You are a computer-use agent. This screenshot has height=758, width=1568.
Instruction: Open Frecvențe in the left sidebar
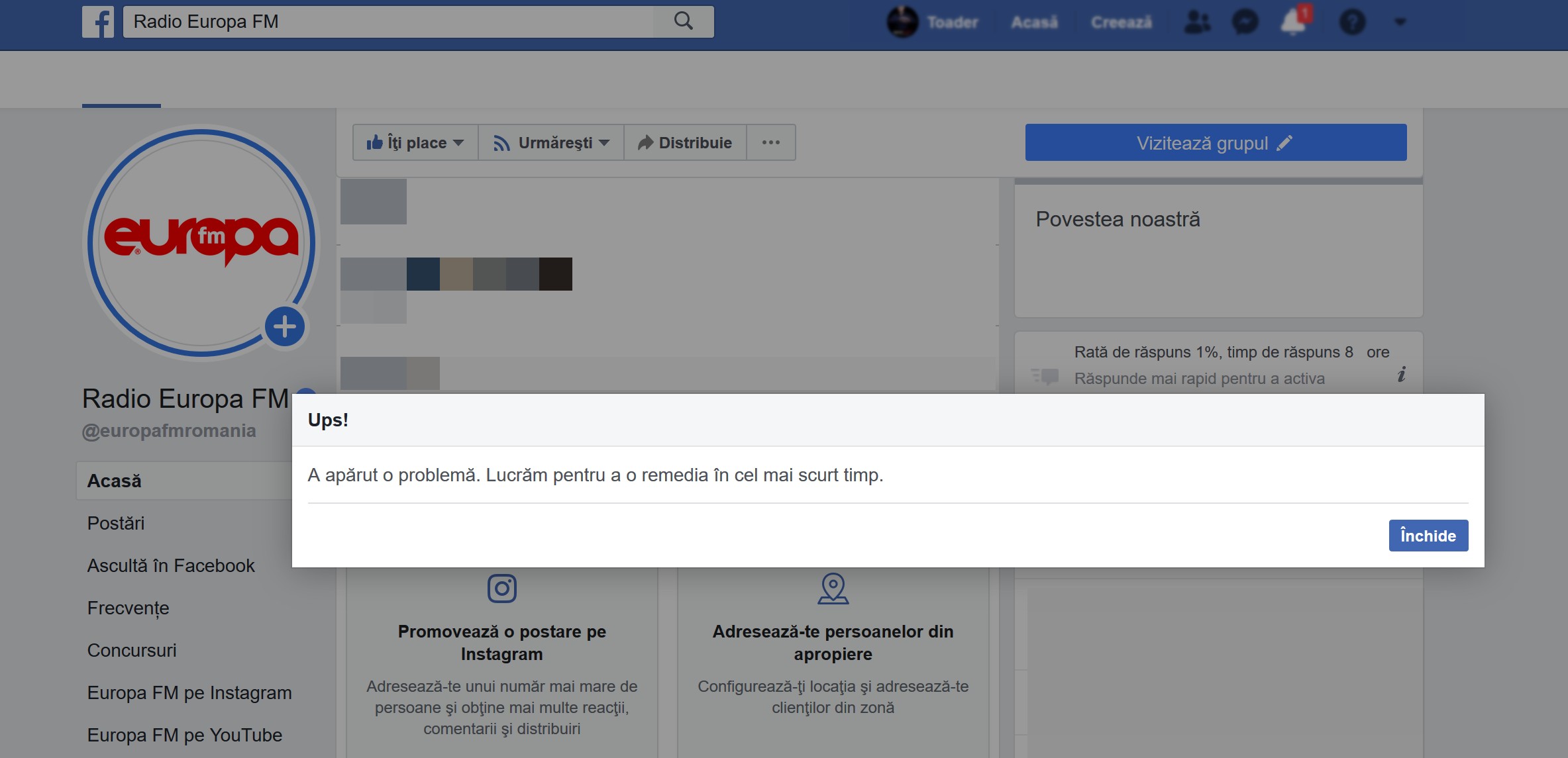[128, 608]
